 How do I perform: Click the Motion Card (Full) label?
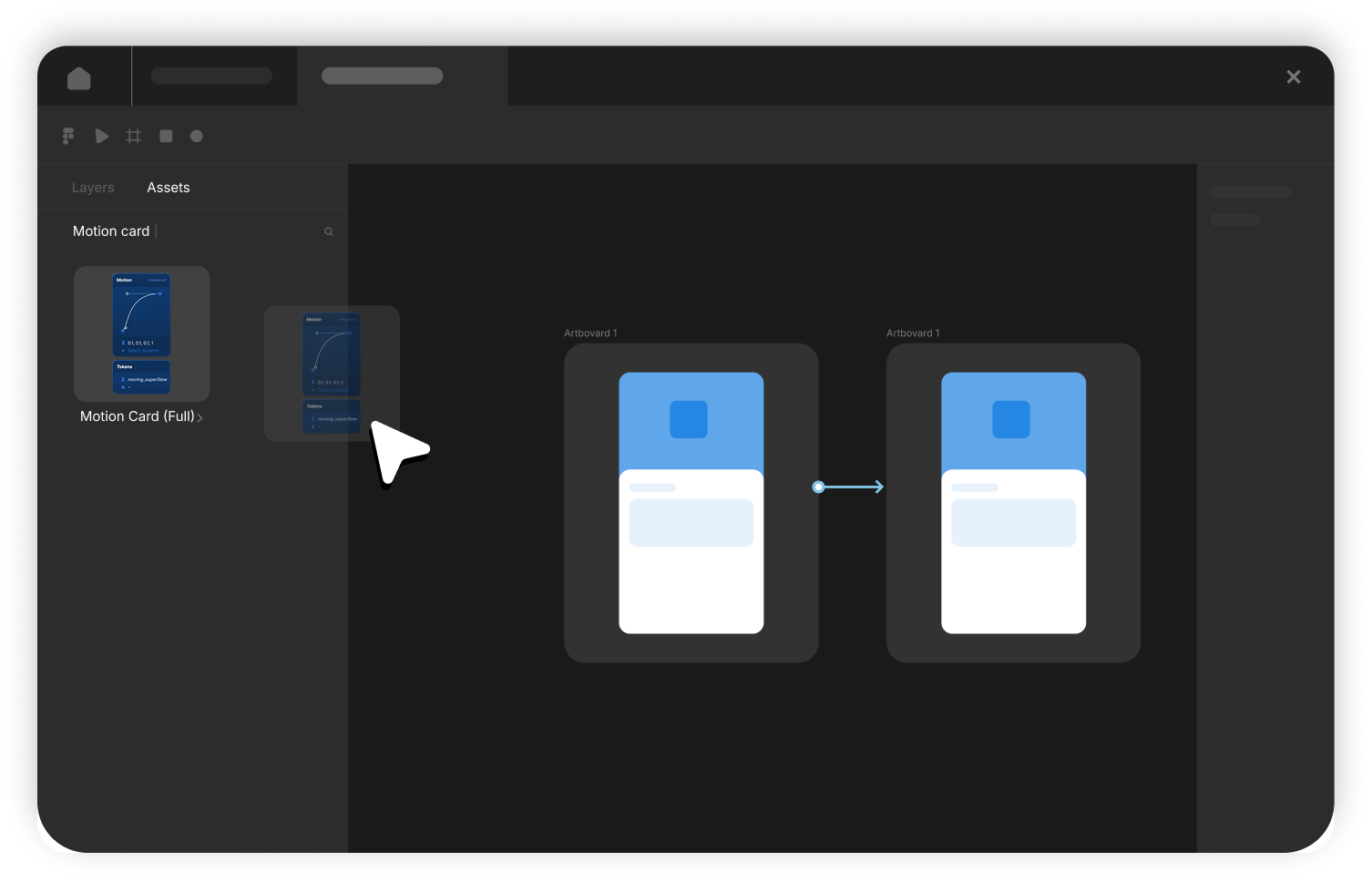tap(138, 416)
